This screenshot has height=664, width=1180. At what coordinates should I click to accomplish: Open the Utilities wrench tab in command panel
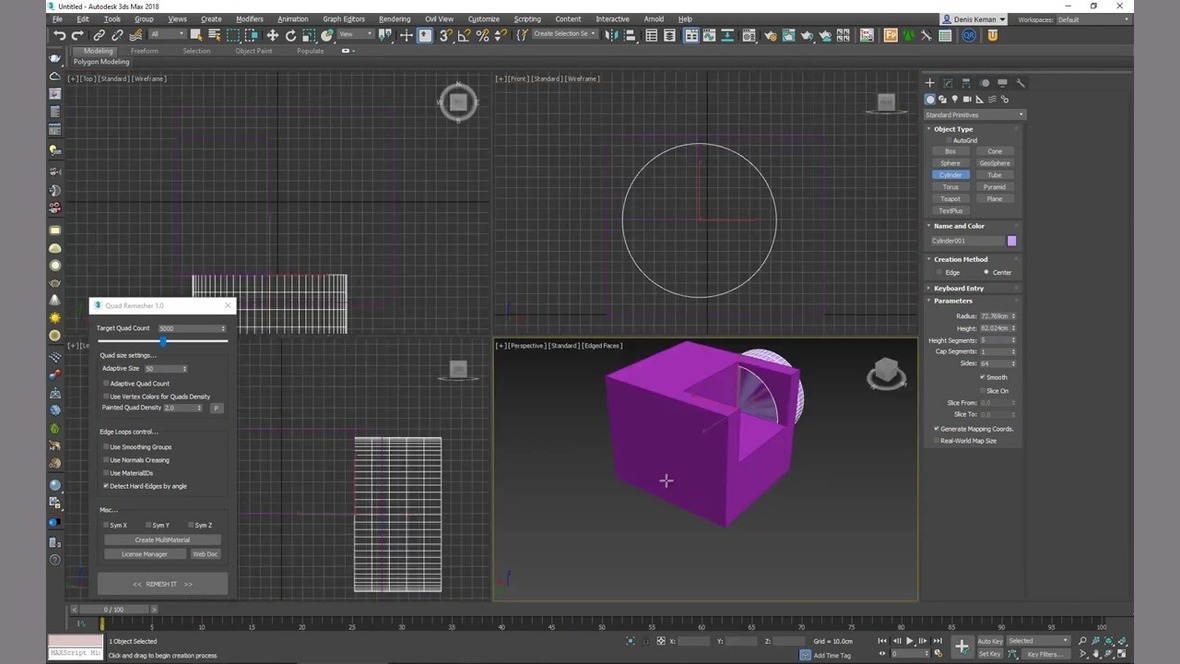click(x=1020, y=83)
